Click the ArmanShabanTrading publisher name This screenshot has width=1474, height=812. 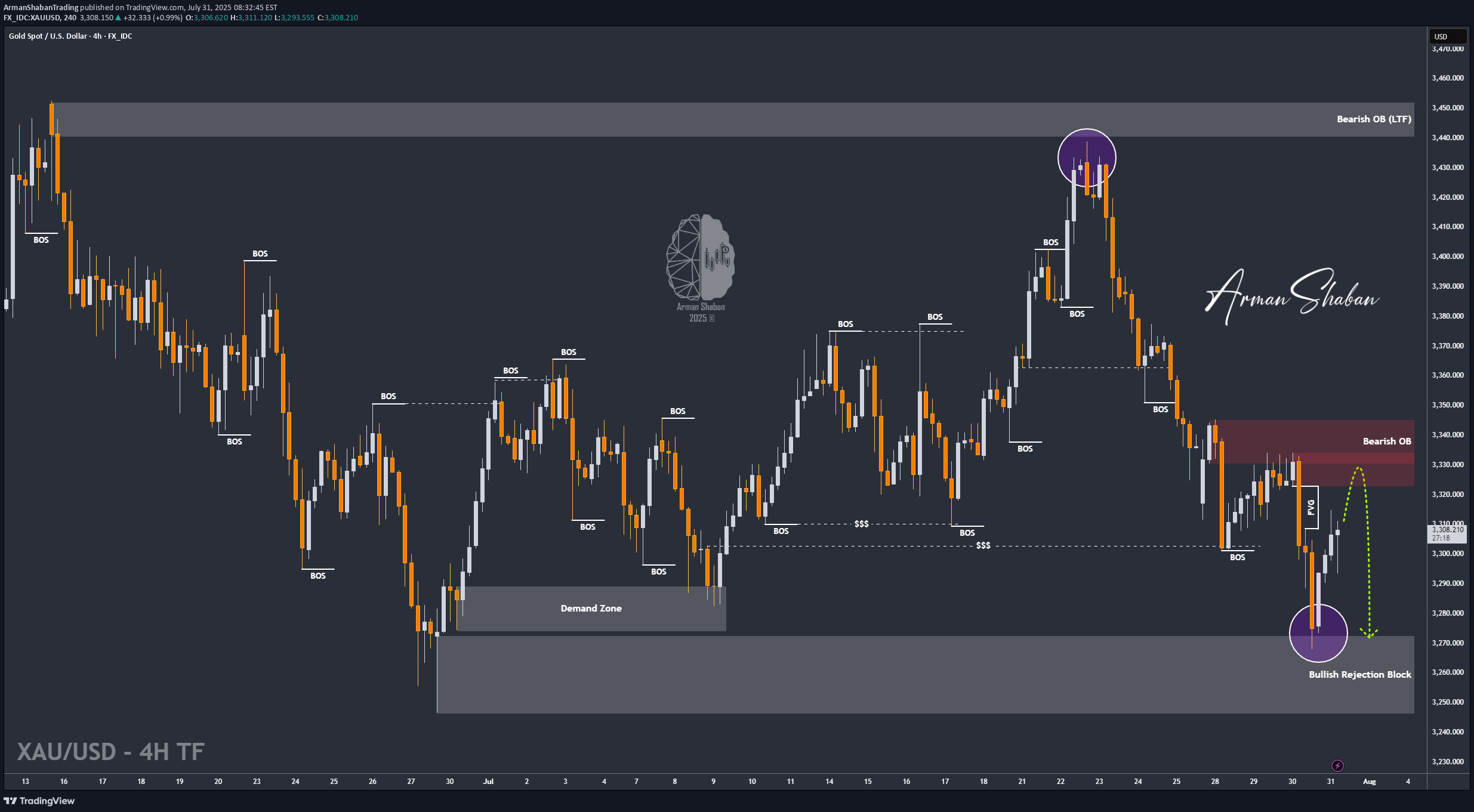coord(41,7)
